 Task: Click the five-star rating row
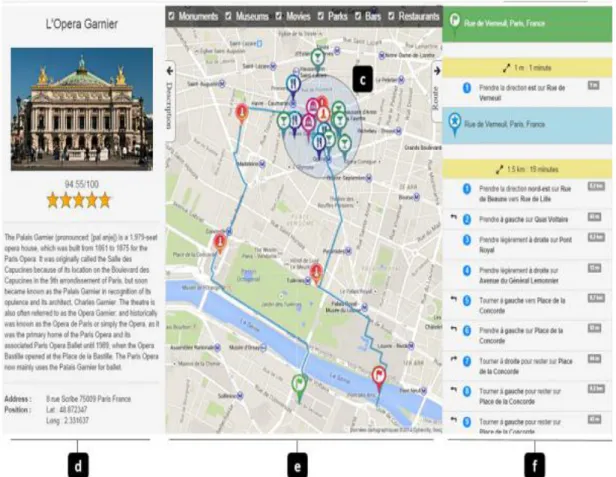click(79, 200)
